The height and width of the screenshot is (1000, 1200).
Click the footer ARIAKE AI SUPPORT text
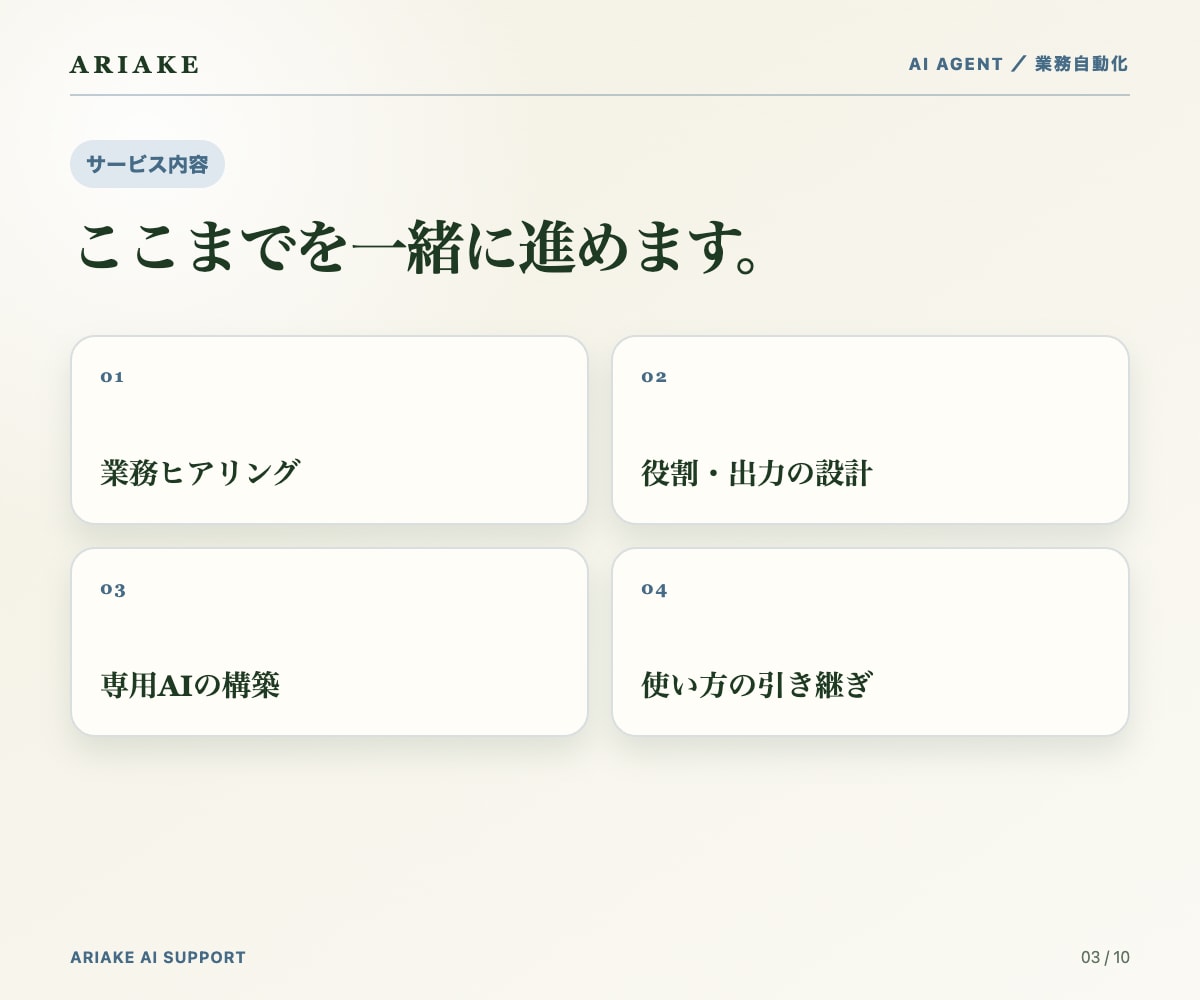point(158,957)
